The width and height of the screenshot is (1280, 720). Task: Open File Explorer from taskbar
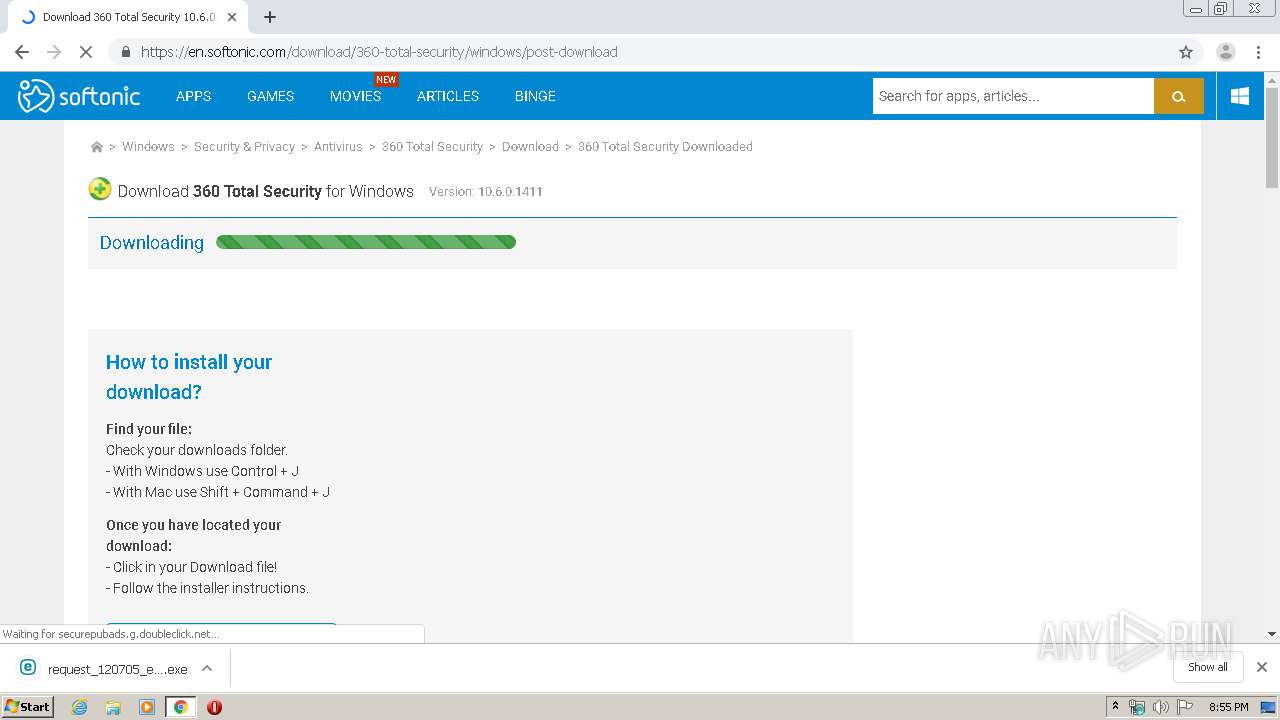113,707
